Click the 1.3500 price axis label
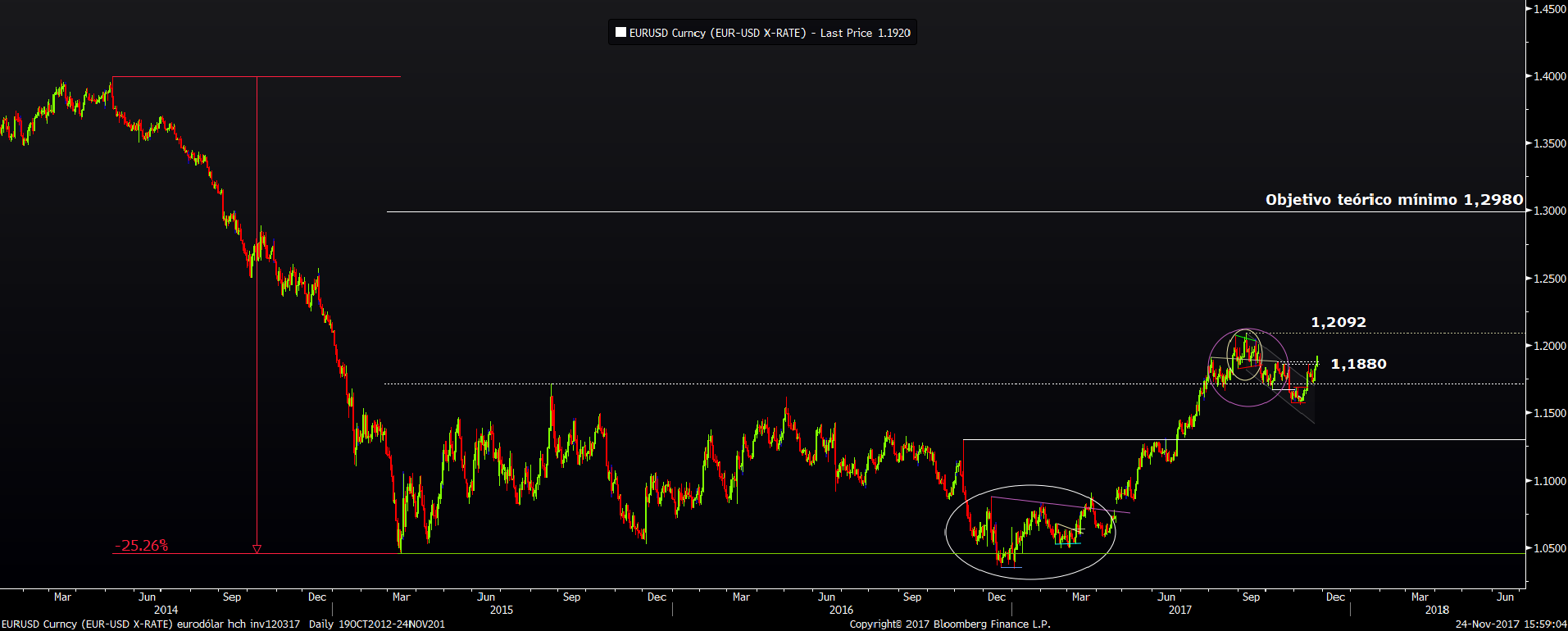This screenshot has width=1568, height=631. (x=1550, y=143)
